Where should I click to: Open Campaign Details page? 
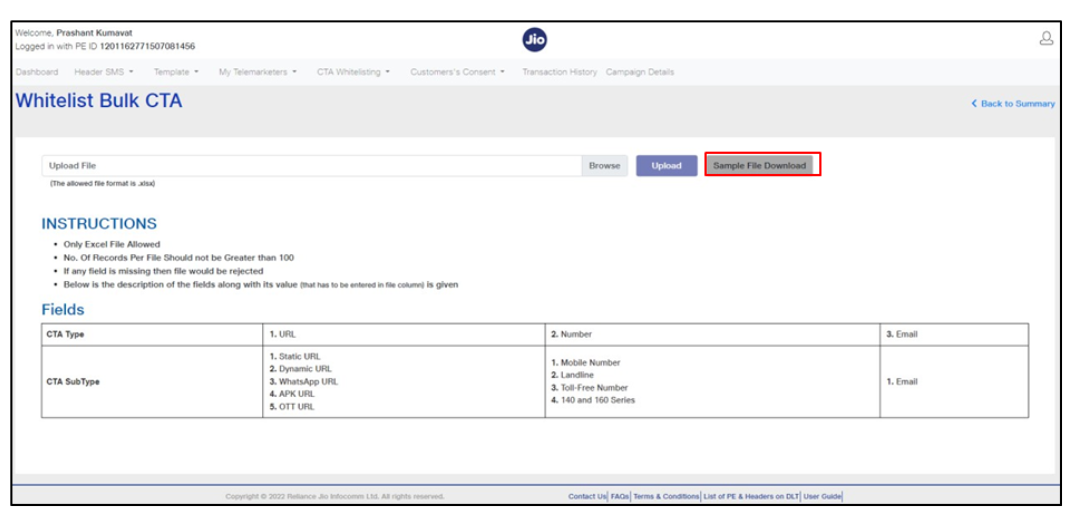[x=640, y=72]
